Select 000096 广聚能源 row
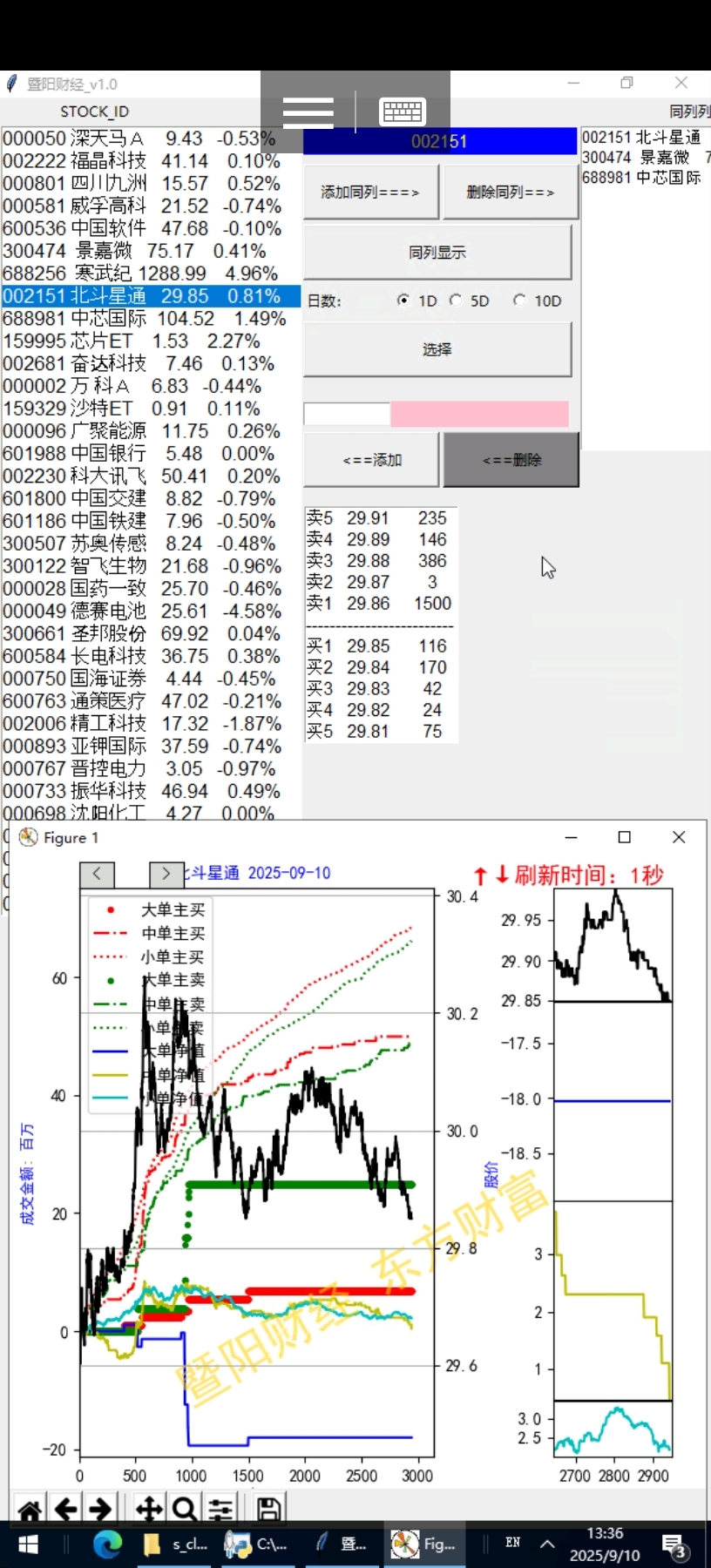 151,431
